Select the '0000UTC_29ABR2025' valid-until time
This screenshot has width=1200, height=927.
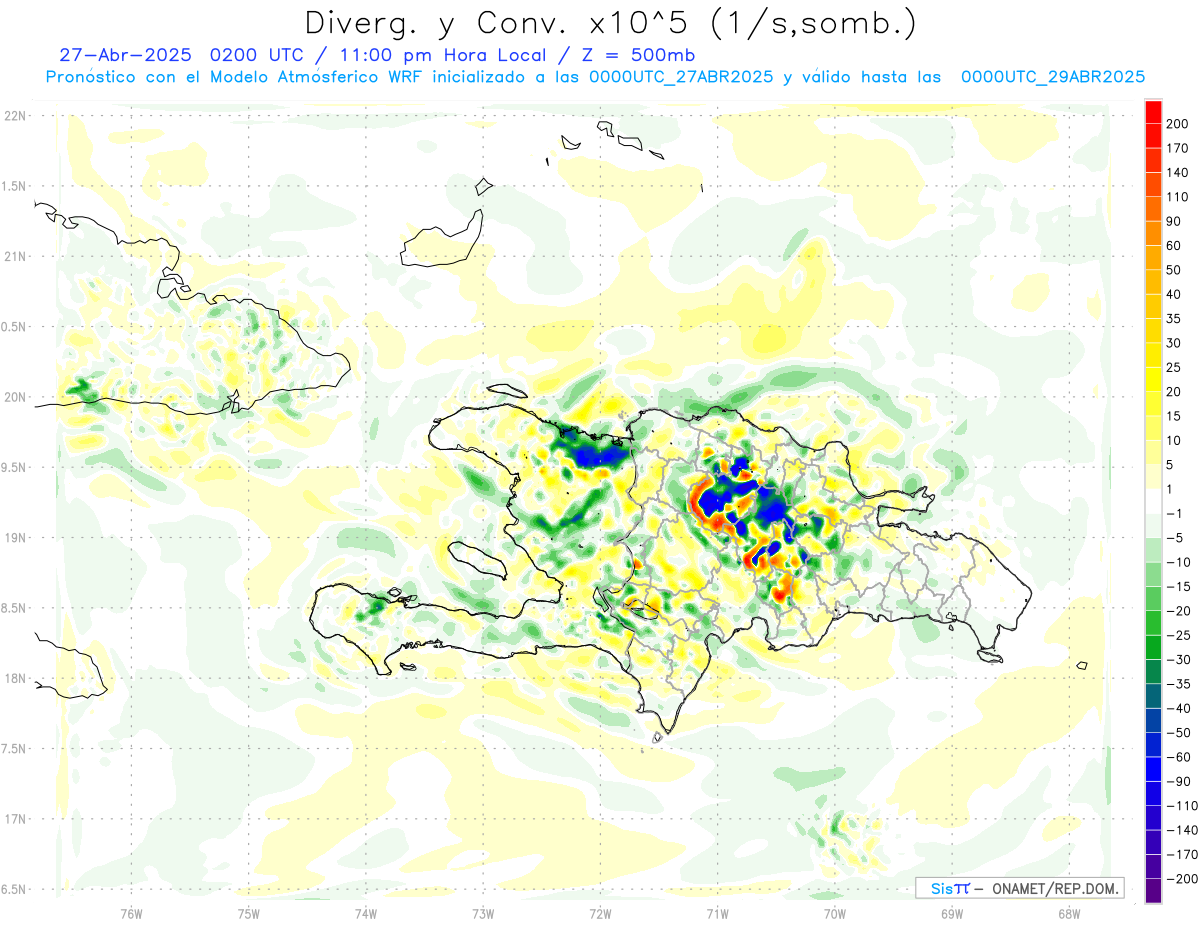click(x=1053, y=77)
